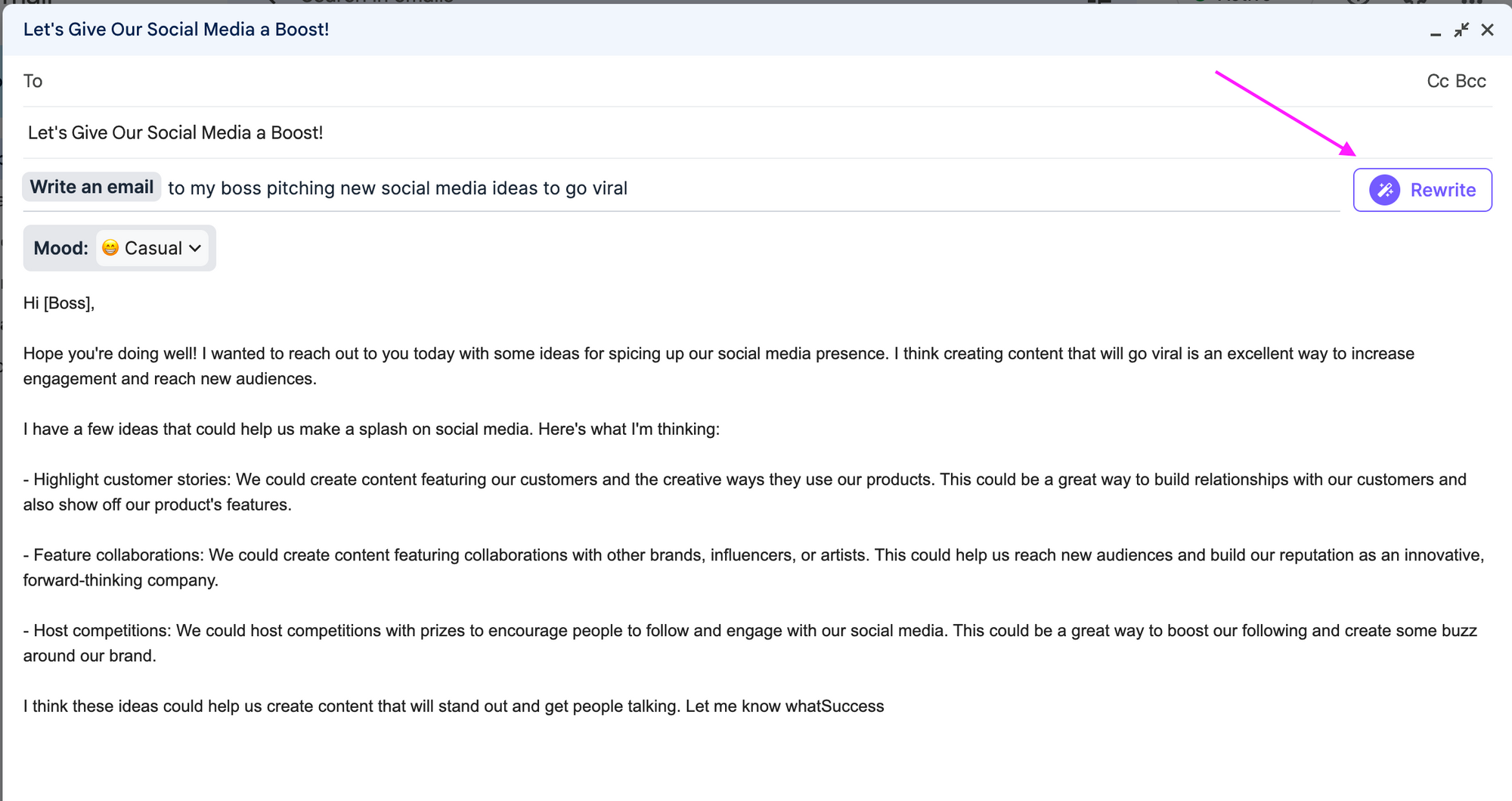
Task: Close the compose window
Action: coord(1487,29)
